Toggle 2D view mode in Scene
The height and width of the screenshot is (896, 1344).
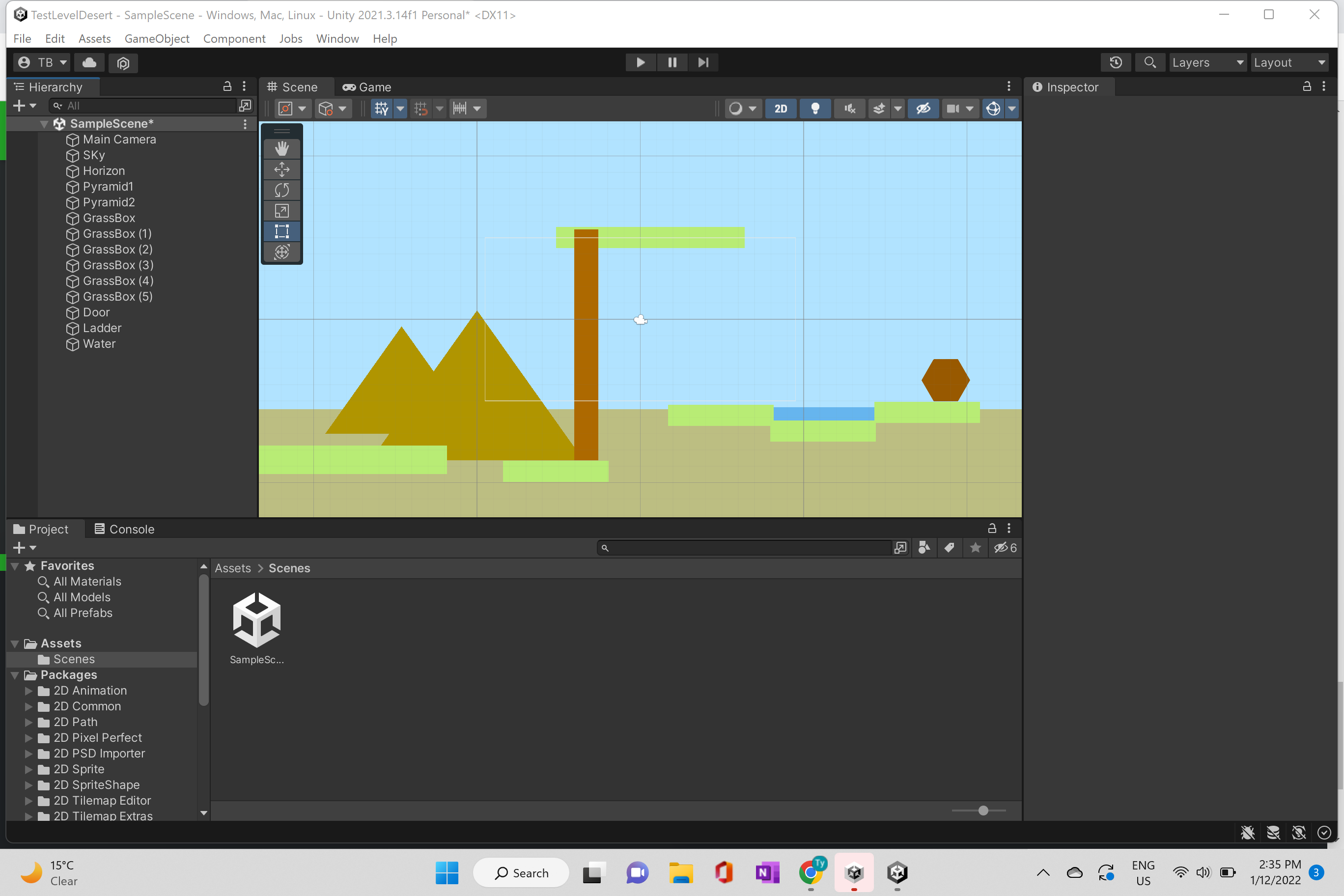click(781, 109)
